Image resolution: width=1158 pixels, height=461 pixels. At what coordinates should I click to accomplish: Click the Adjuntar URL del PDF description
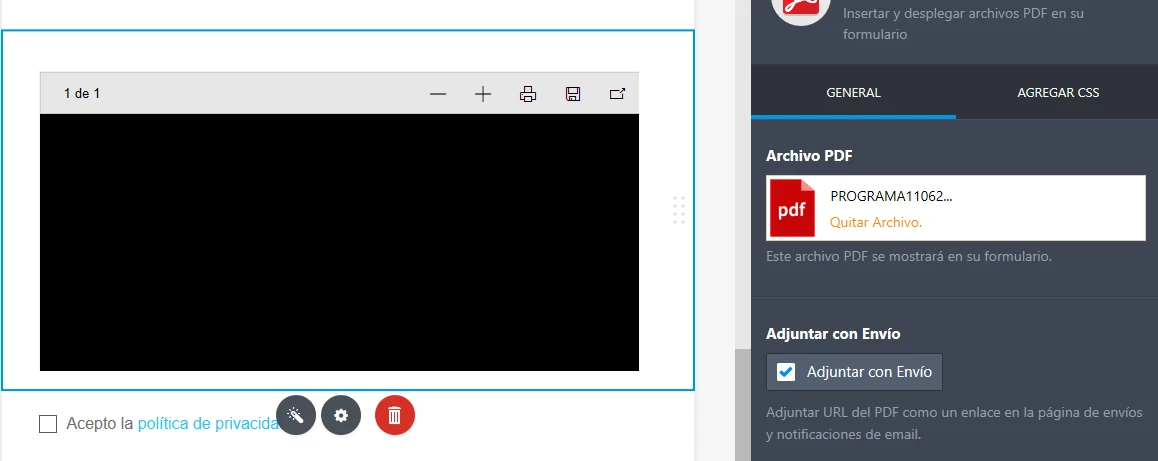(954, 423)
